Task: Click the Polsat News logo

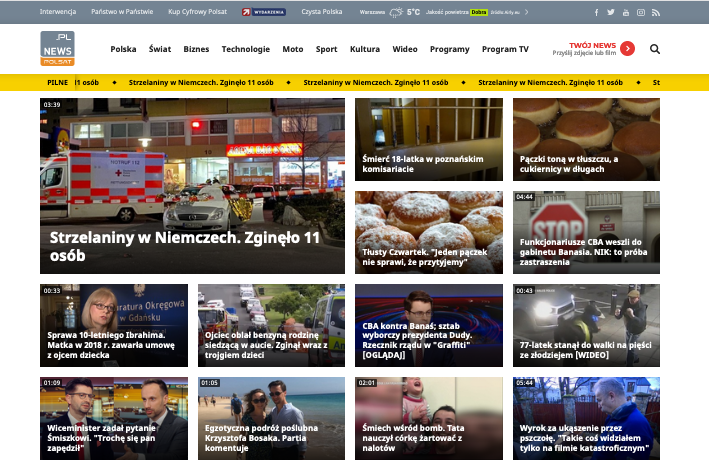Action: 58,48
